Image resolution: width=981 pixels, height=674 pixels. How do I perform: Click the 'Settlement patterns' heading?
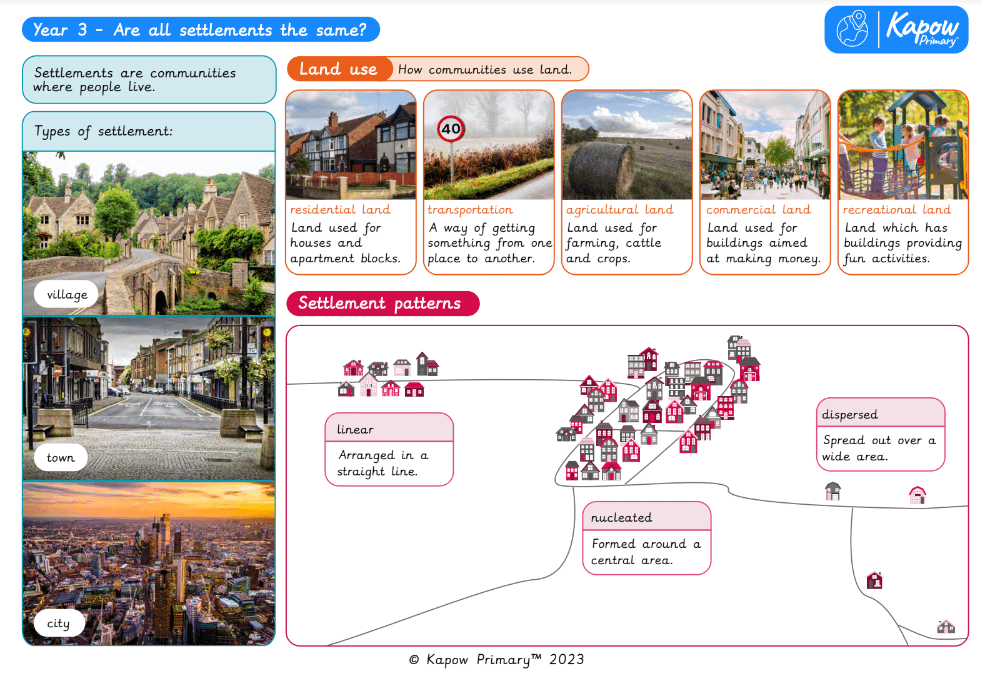point(382,303)
